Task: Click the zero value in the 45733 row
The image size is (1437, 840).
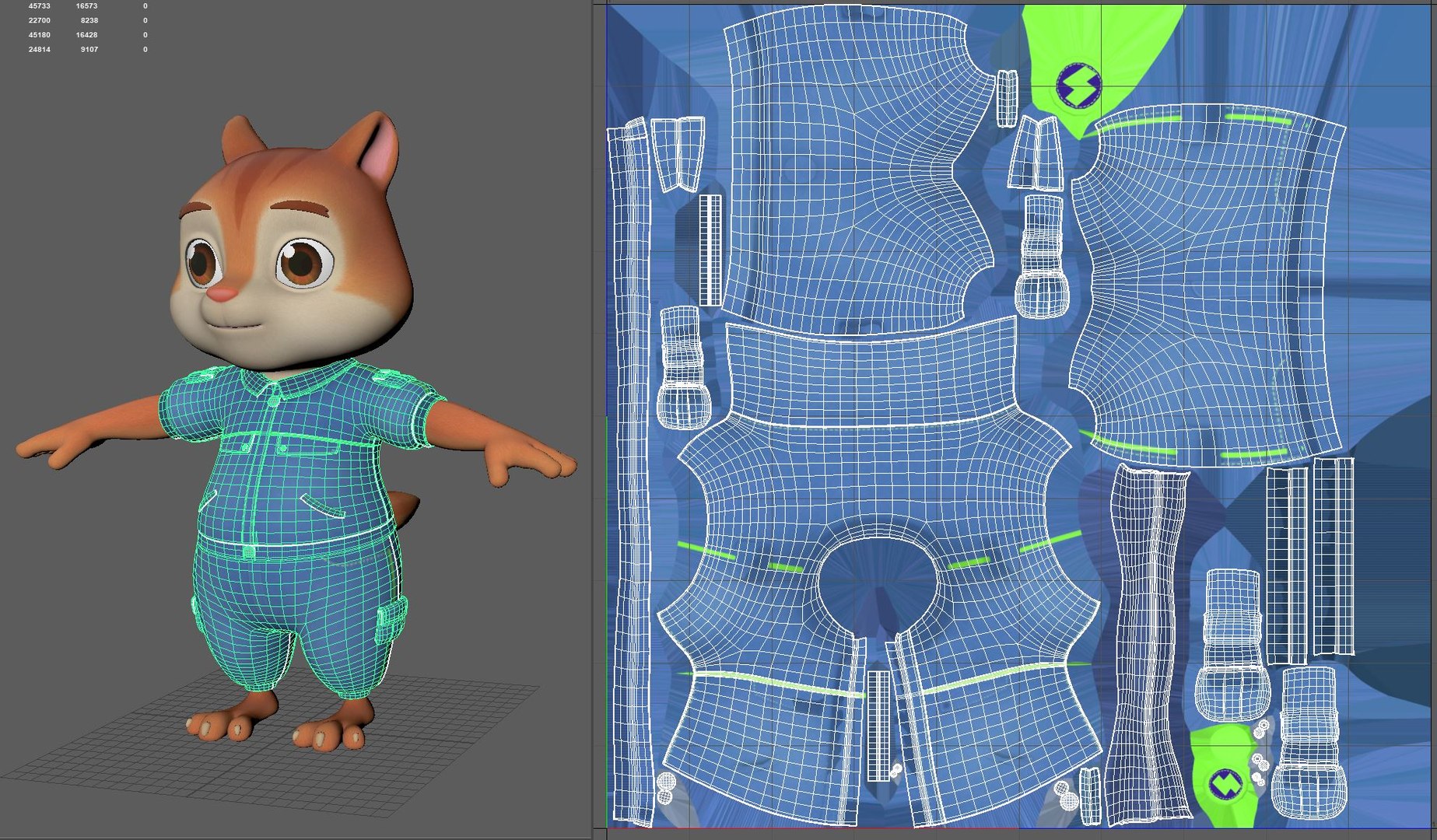Action: coord(145,5)
